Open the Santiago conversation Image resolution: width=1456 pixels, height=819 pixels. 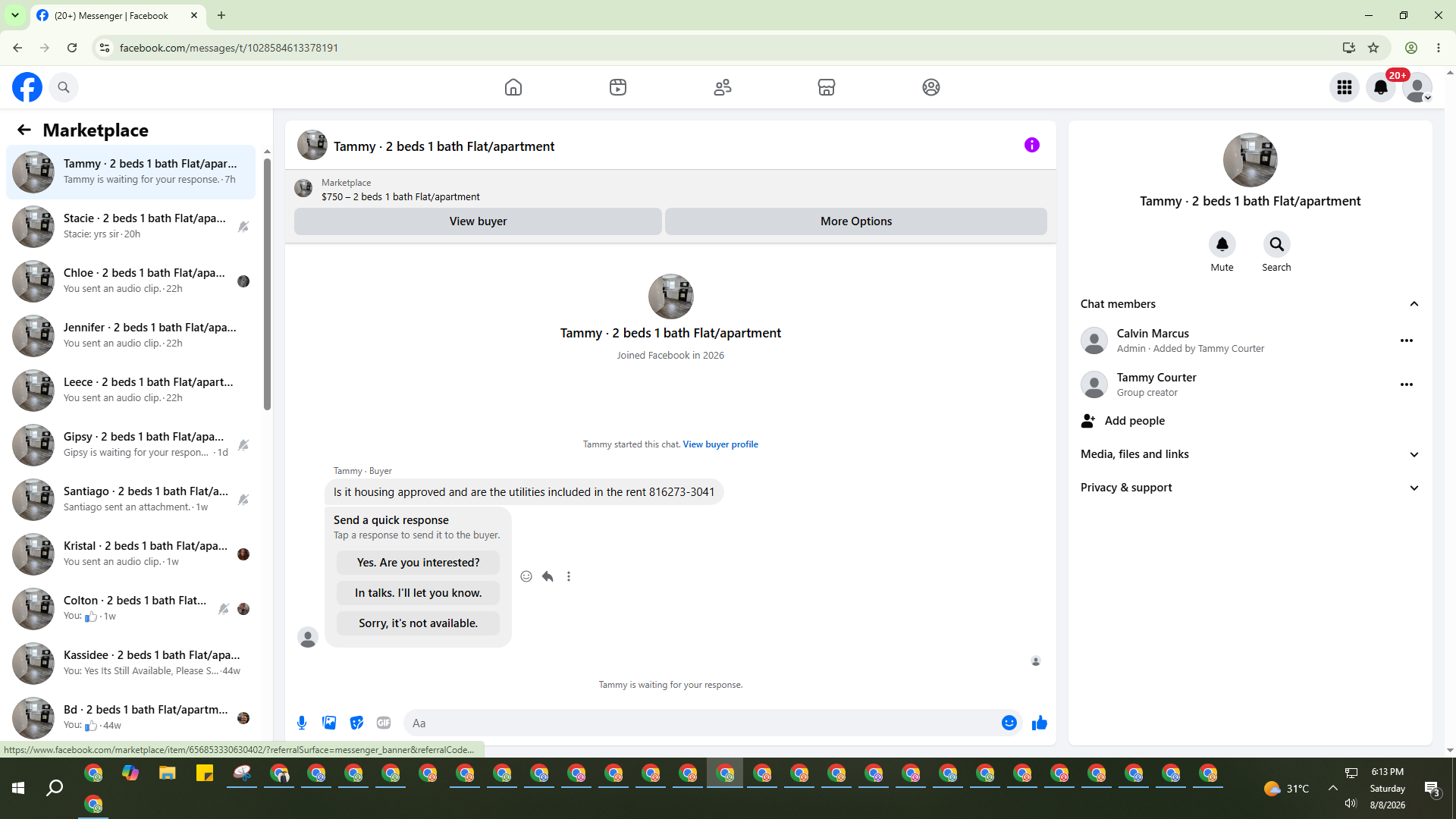click(x=131, y=500)
